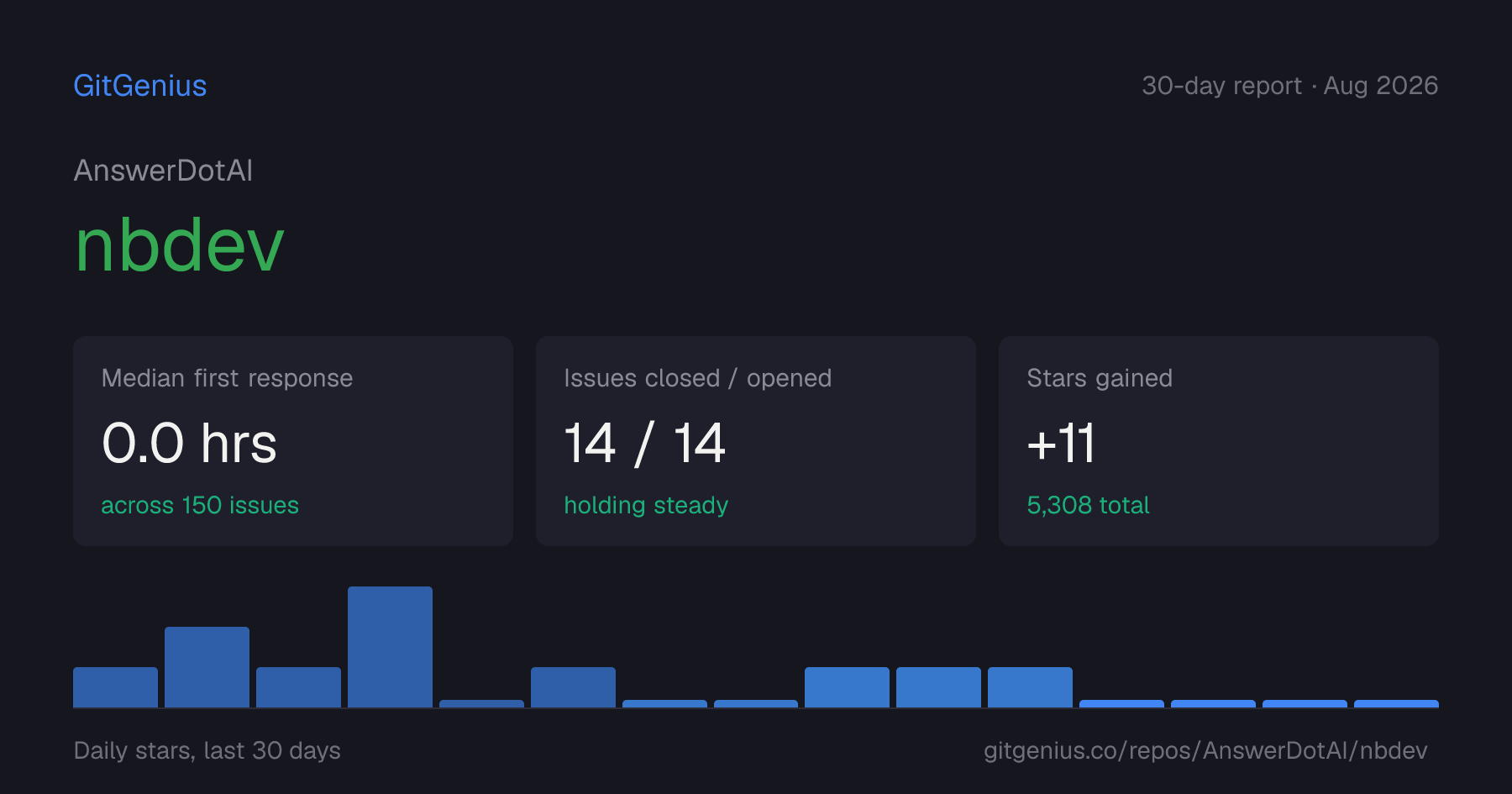Click the first bar of the daily stars chart
1512x794 pixels.
pyautogui.click(x=115, y=687)
